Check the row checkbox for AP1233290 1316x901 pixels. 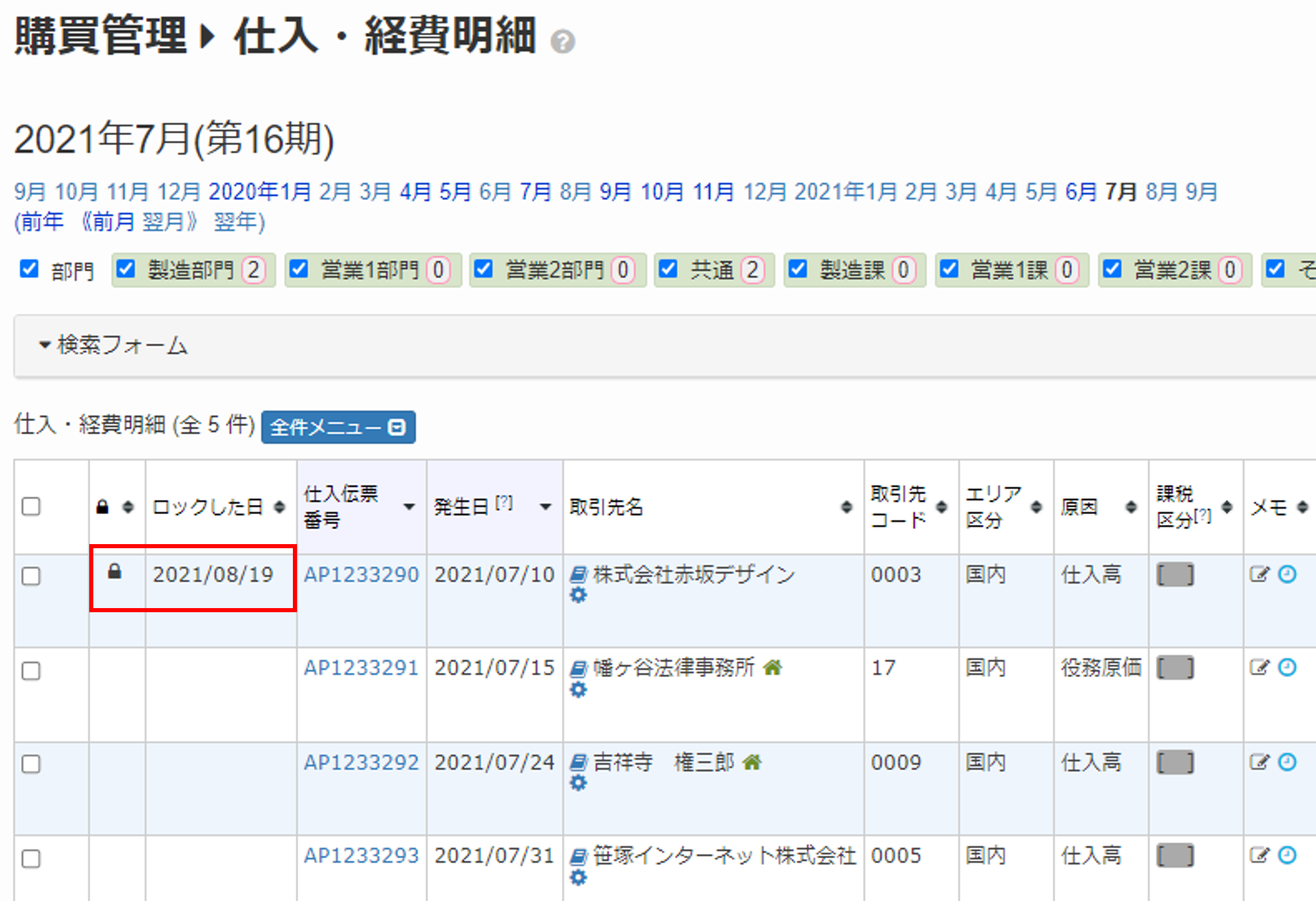[31, 576]
